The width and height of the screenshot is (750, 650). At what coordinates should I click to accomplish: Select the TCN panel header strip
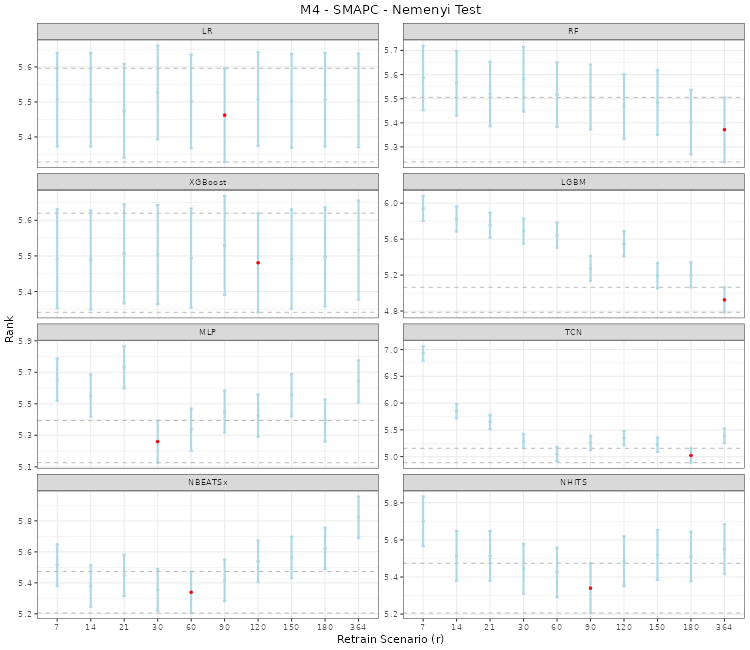(x=574, y=332)
